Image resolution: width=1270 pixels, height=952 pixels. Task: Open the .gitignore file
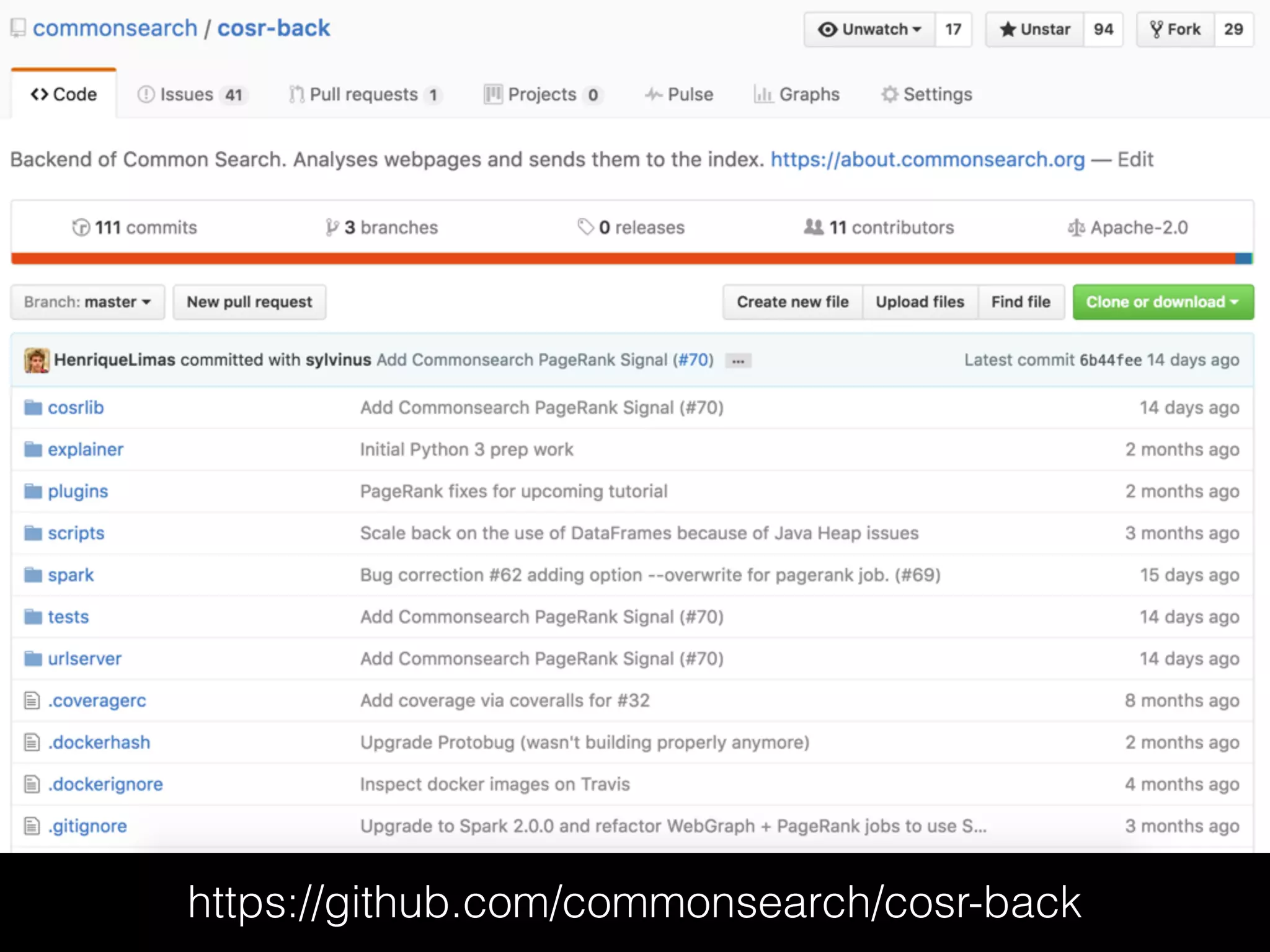pyautogui.click(x=88, y=826)
